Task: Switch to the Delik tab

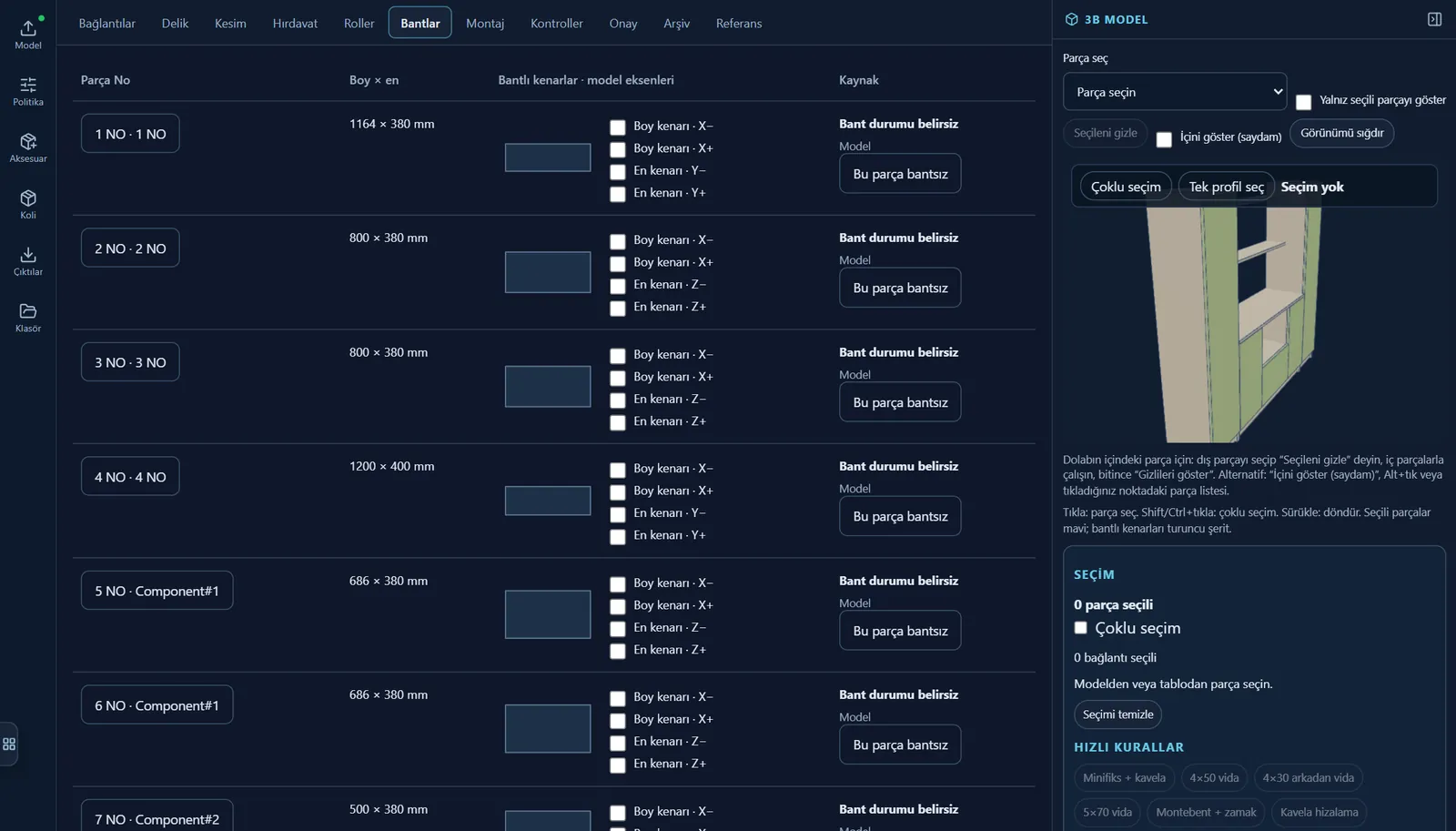Action: coord(175,23)
